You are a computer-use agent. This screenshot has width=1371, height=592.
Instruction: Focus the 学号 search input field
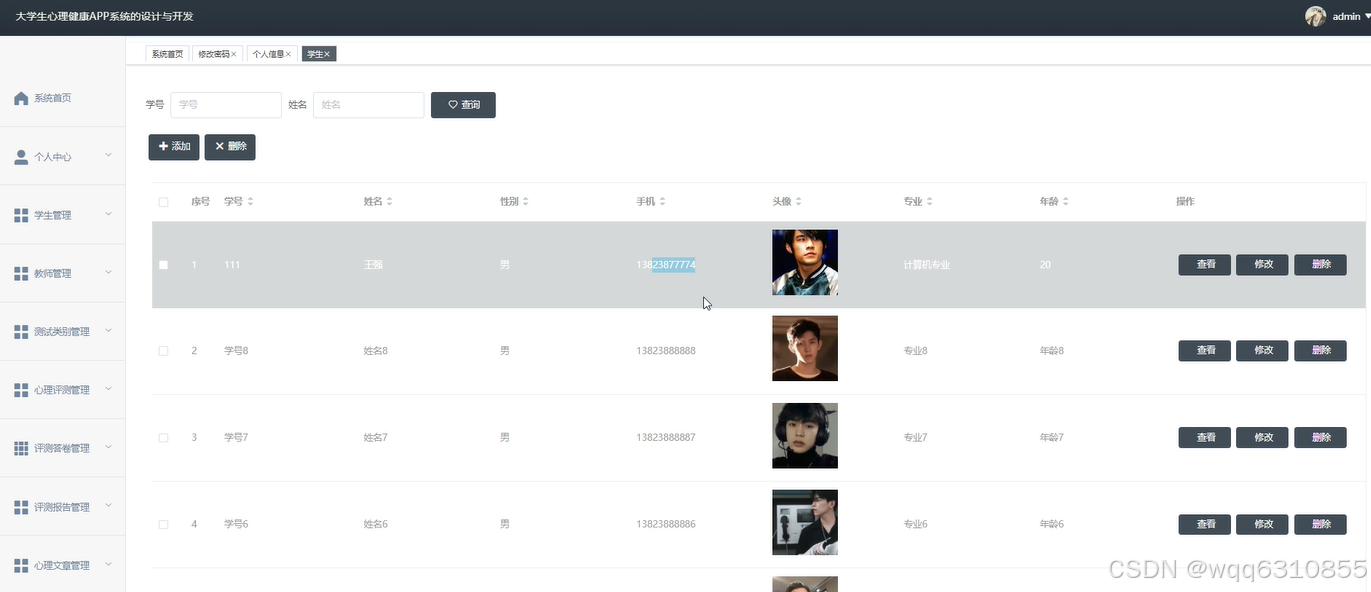[226, 105]
